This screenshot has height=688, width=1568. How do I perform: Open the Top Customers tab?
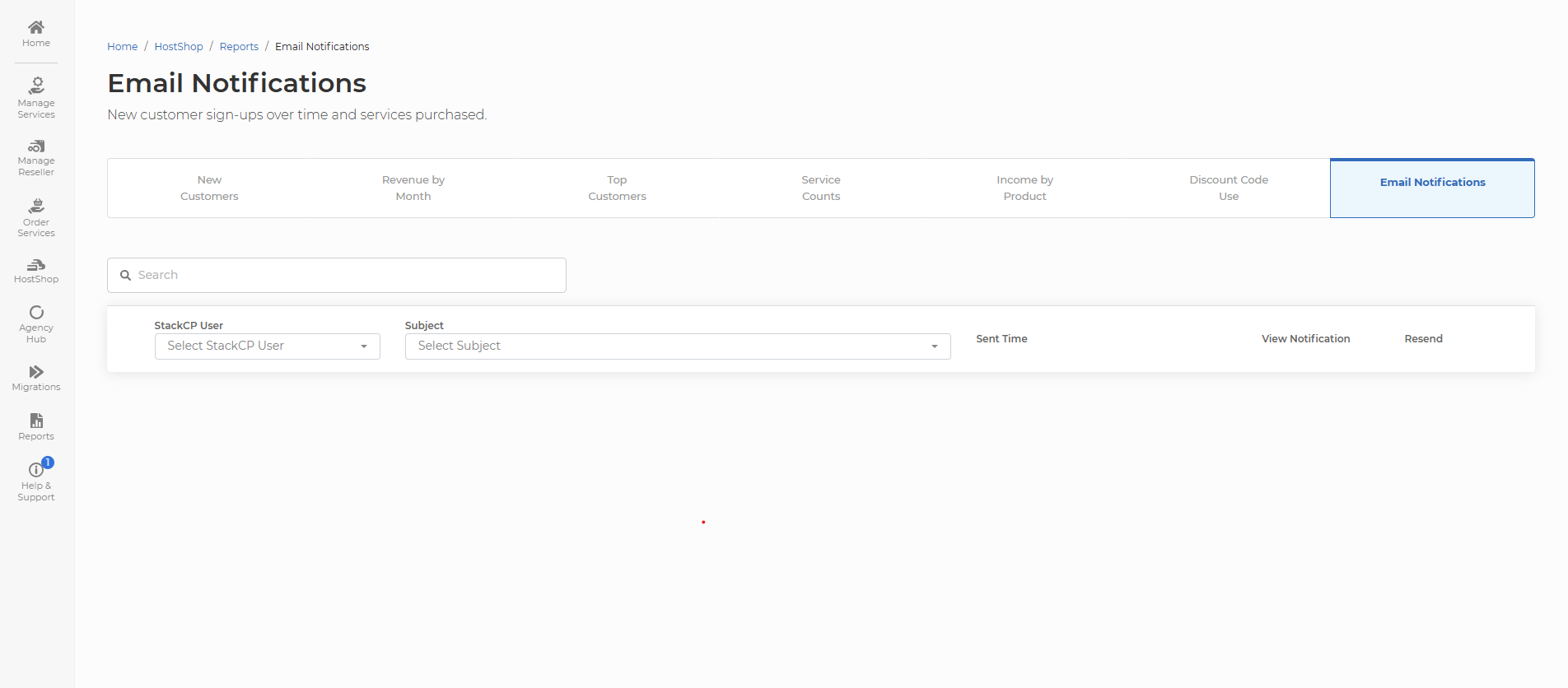(x=617, y=188)
